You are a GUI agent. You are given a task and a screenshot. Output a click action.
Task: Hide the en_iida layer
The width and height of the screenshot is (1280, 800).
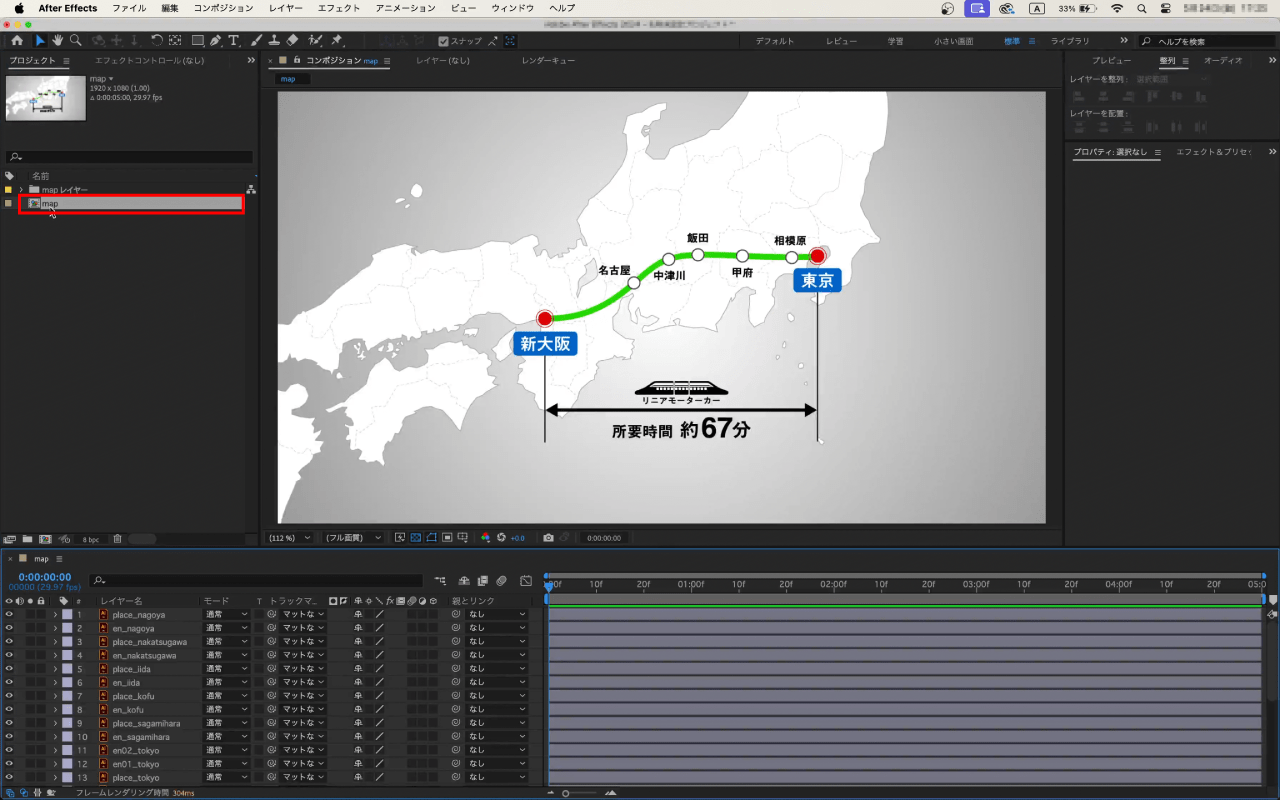(x=9, y=682)
